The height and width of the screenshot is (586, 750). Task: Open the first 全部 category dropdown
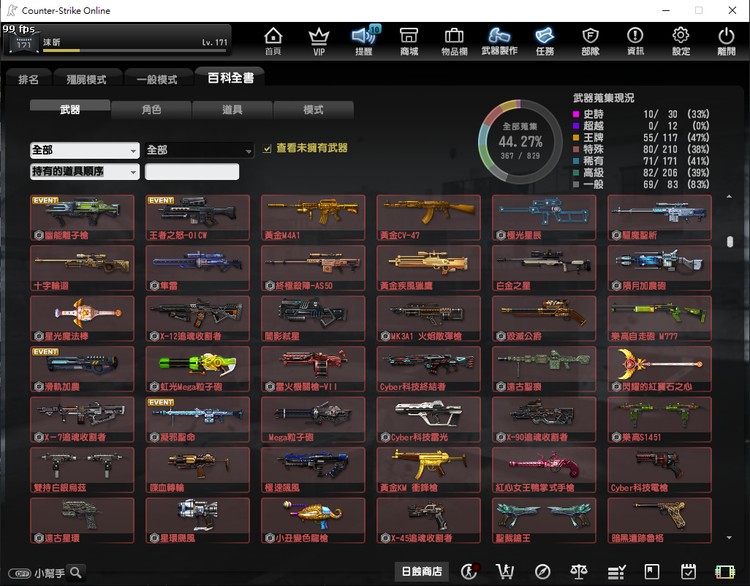coord(85,150)
